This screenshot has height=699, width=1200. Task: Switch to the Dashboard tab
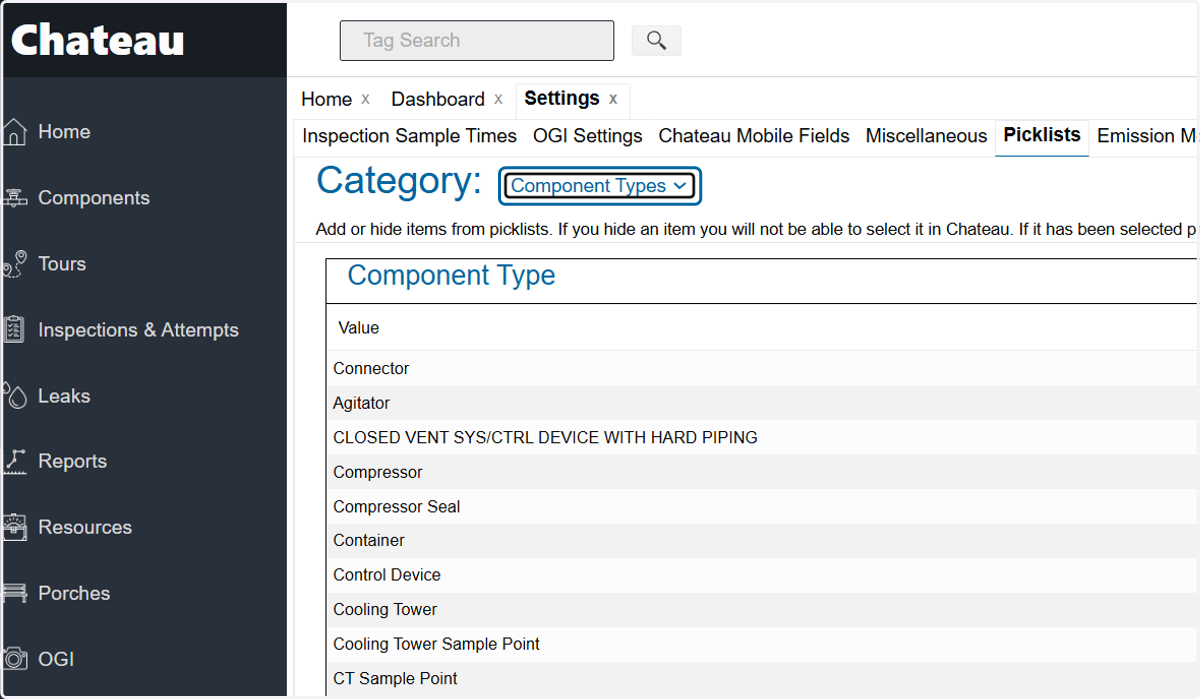coord(438,99)
